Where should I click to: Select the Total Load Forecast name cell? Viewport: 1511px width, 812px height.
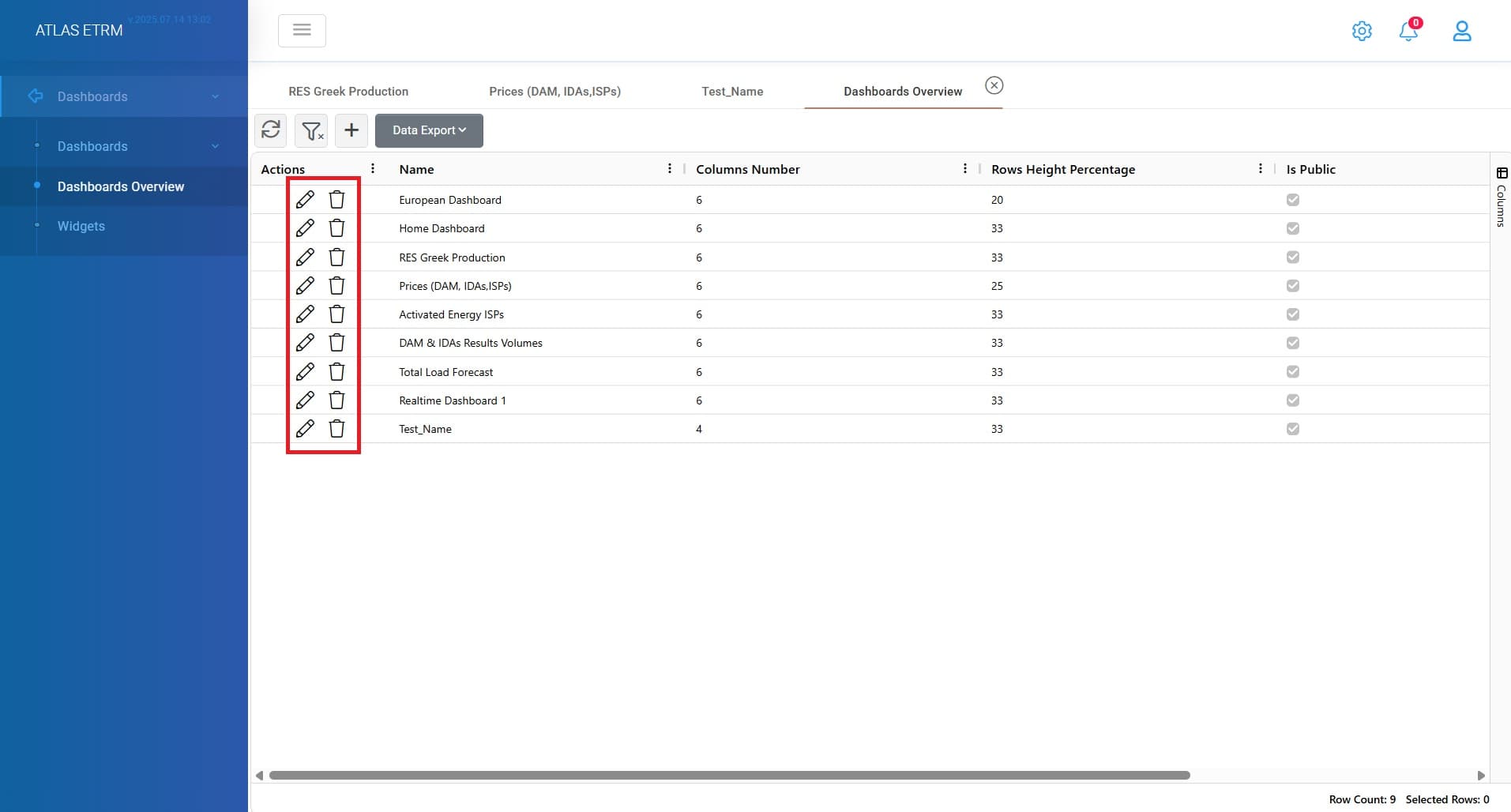pos(445,372)
